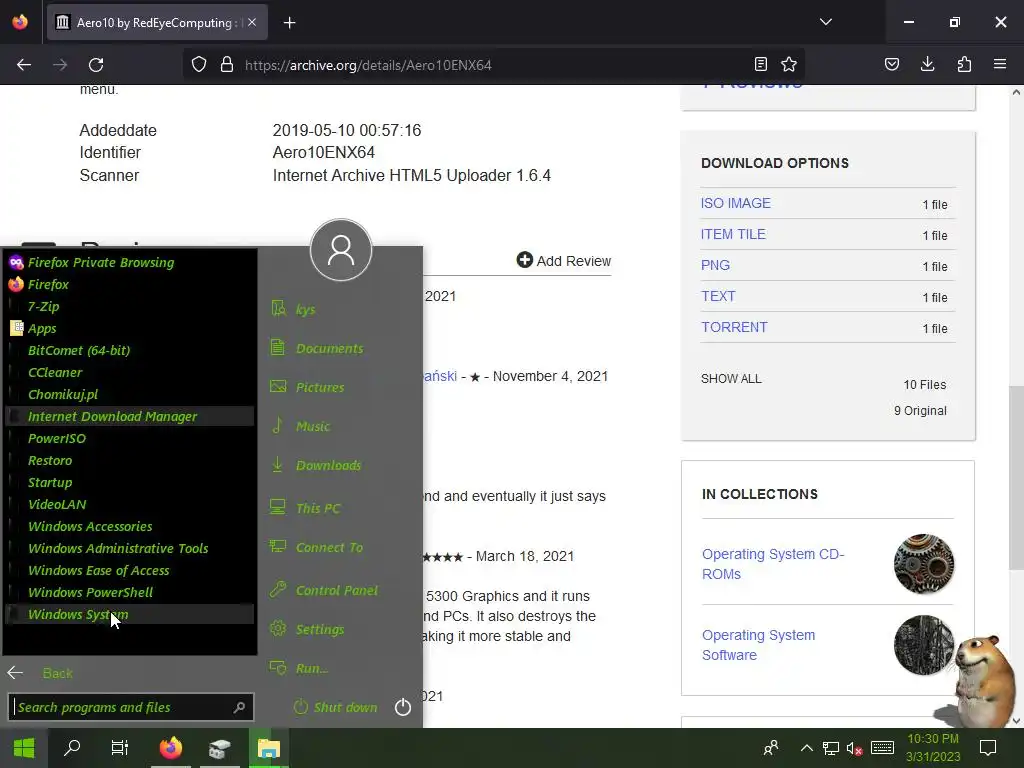This screenshot has width=1024, height=768.
Task: Expand the Apps folder in start menu
Action: [129, 328]
